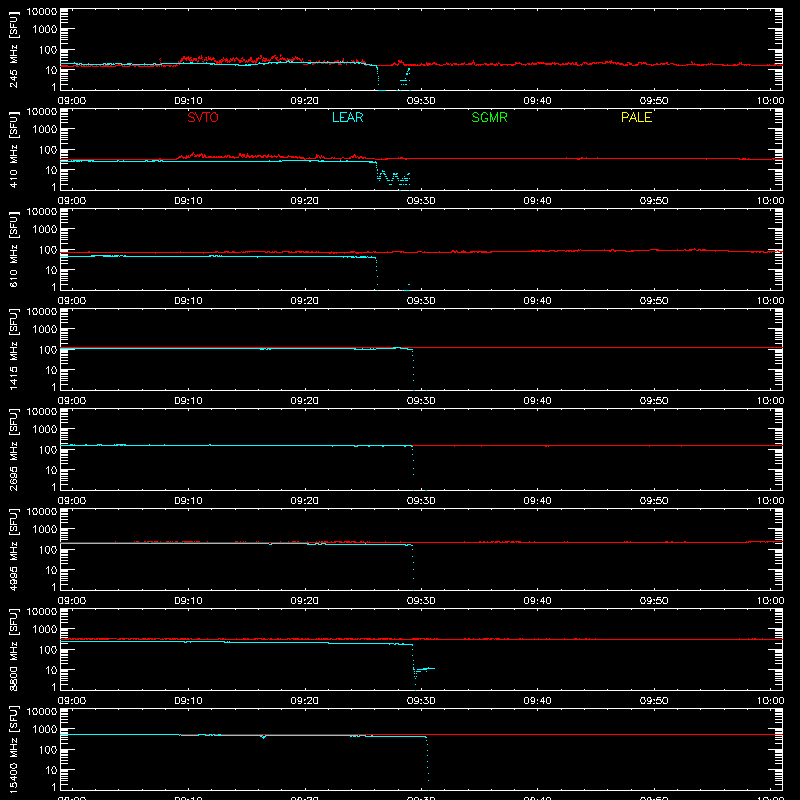Click 09:10 label under the 245 MHz panel
The image size is (800, 800).
pos(188,101)
